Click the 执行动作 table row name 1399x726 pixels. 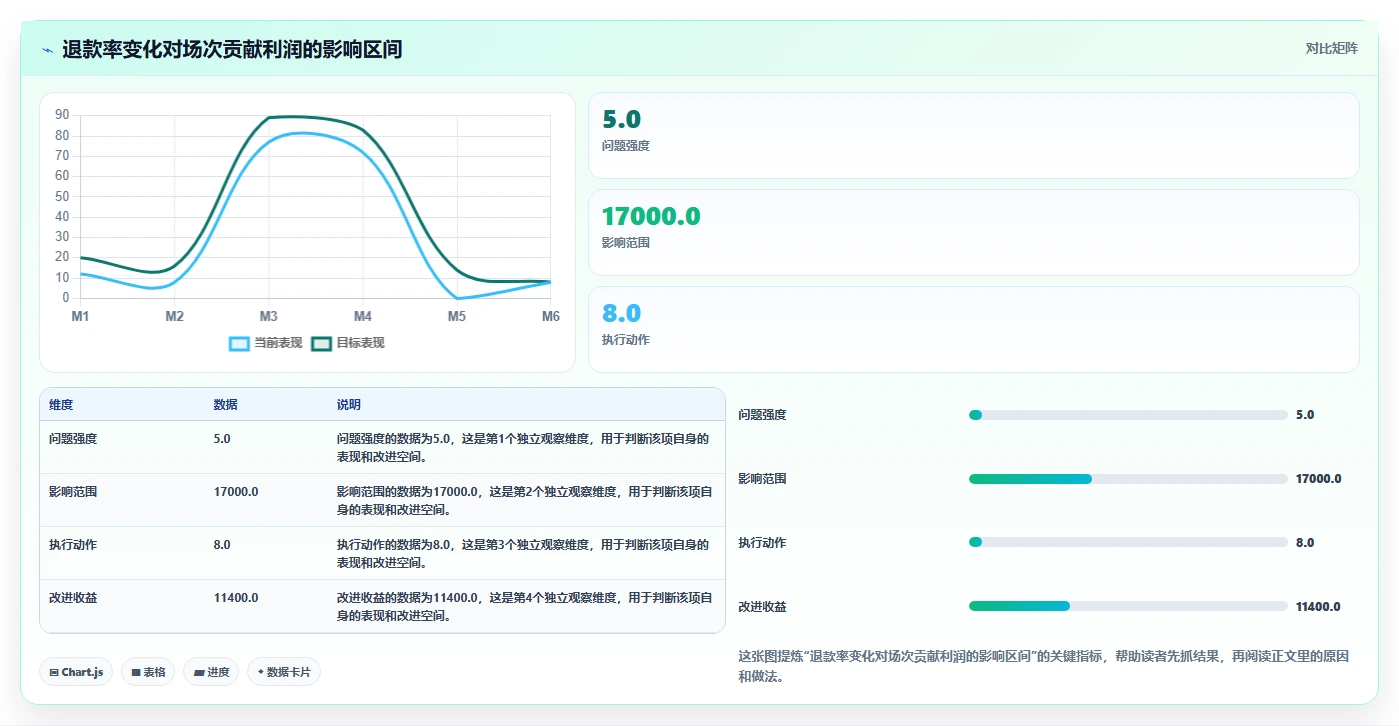[73, 544]
